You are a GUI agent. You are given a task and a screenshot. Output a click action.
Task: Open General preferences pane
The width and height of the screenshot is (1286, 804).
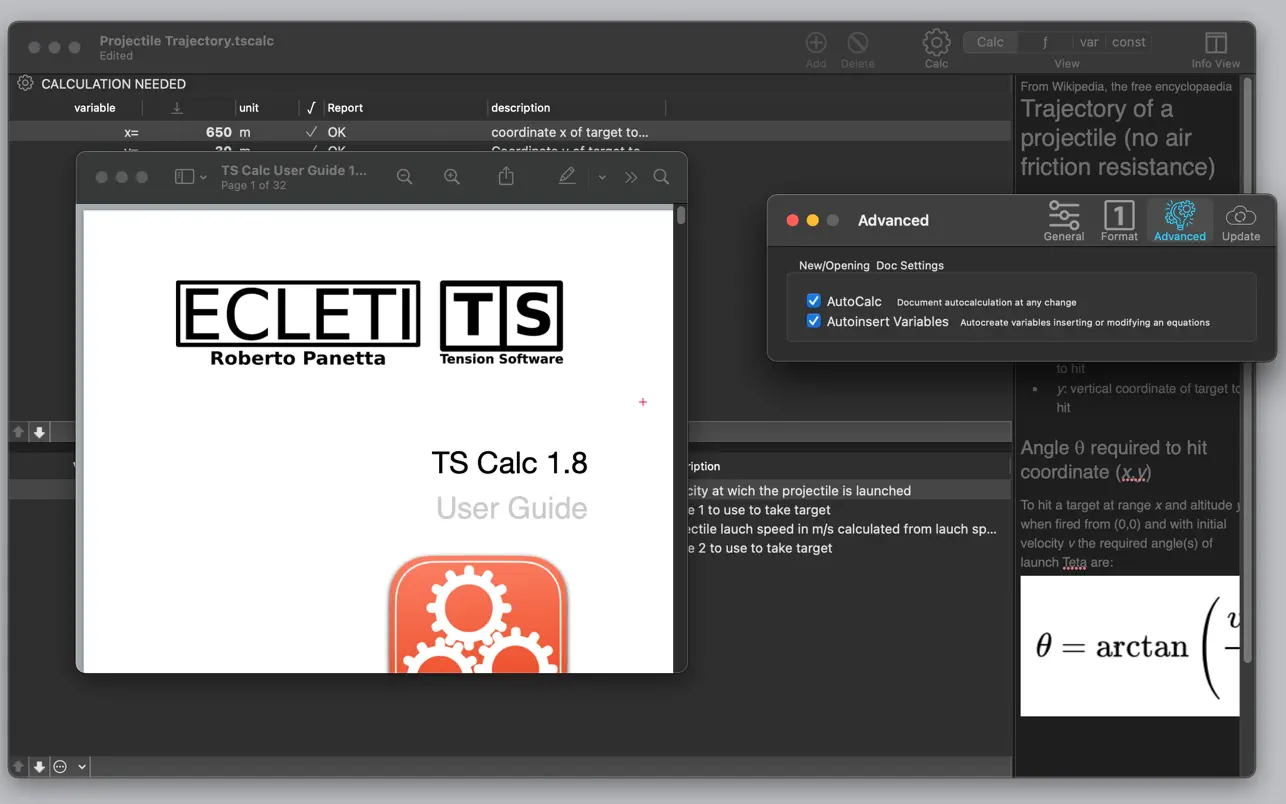tap(1064, 220)
